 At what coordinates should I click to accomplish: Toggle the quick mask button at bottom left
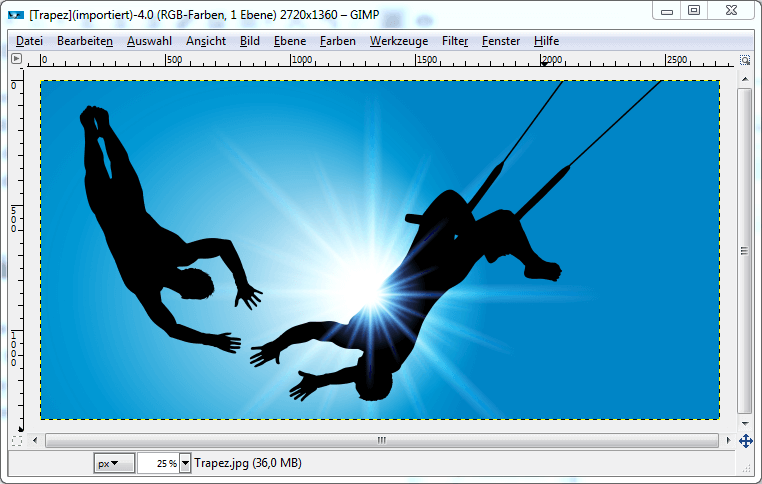[x=17, y=441]
